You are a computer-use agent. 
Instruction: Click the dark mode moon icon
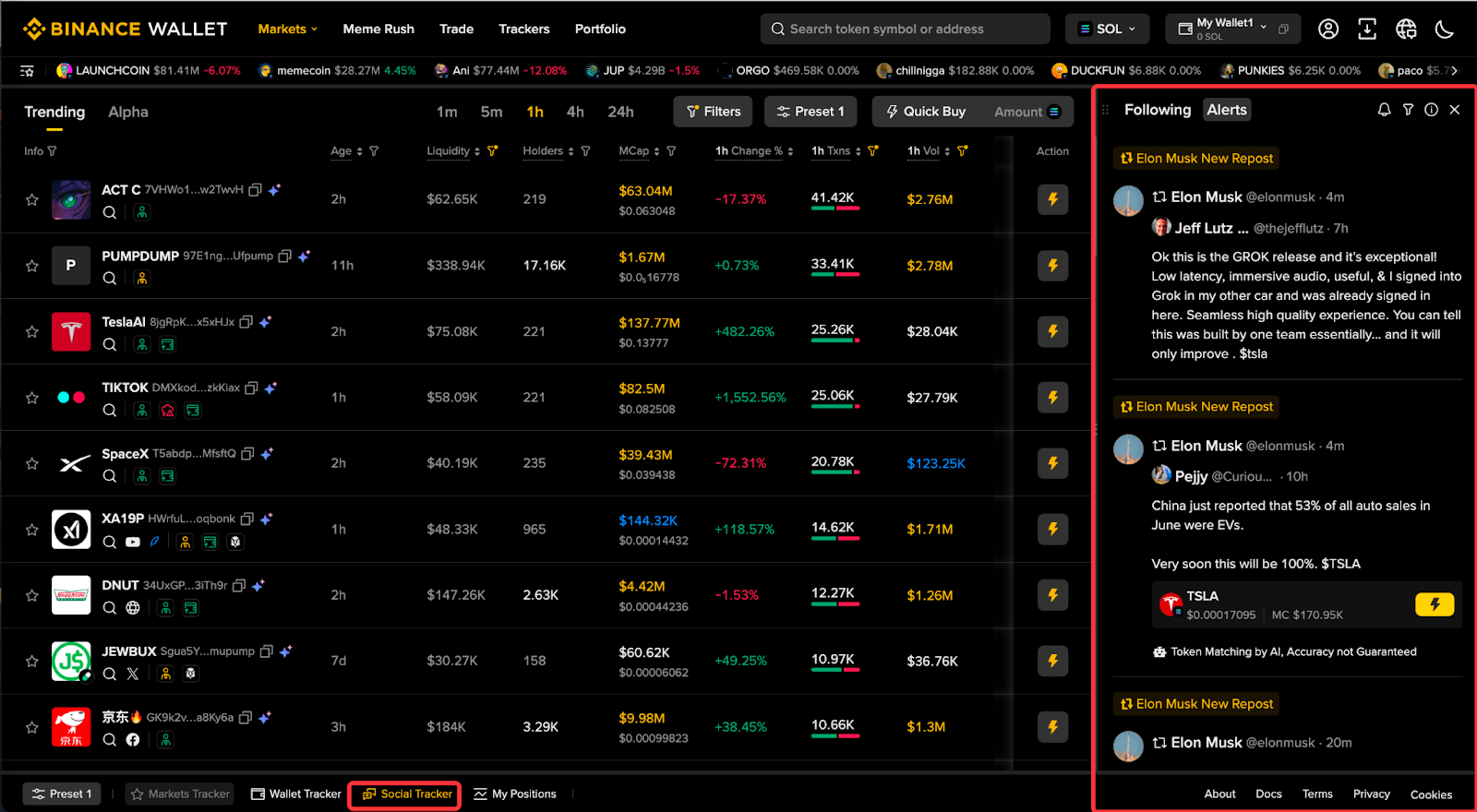[x=1445, y=30]
